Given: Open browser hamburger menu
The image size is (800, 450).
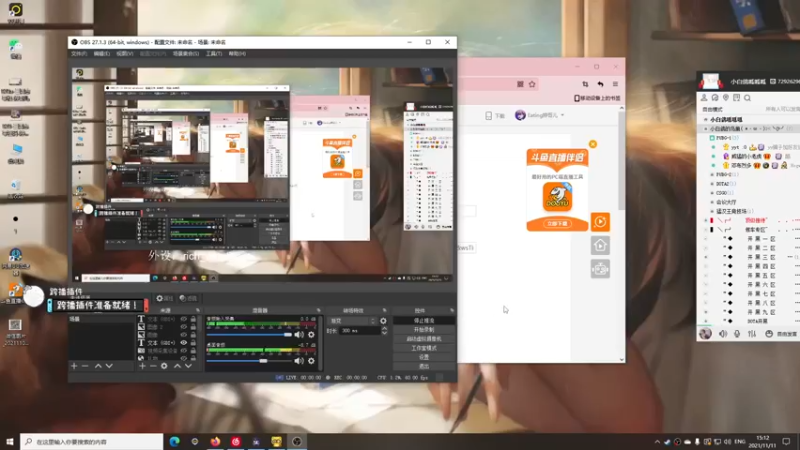Looking at the screenshot, I should pyautogui.click(x=615, y=84).
